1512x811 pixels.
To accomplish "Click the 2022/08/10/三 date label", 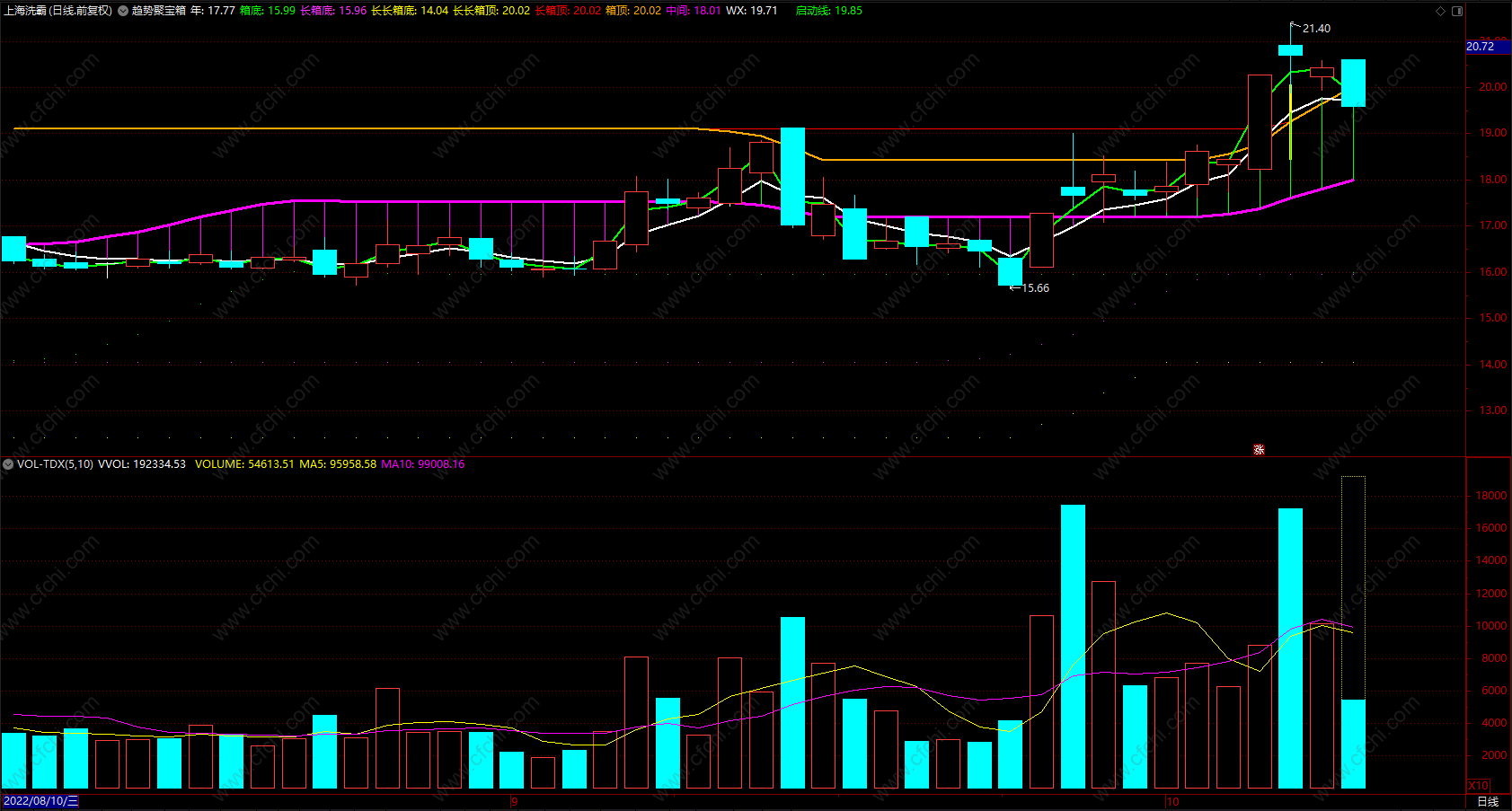I will coord(40,801).
